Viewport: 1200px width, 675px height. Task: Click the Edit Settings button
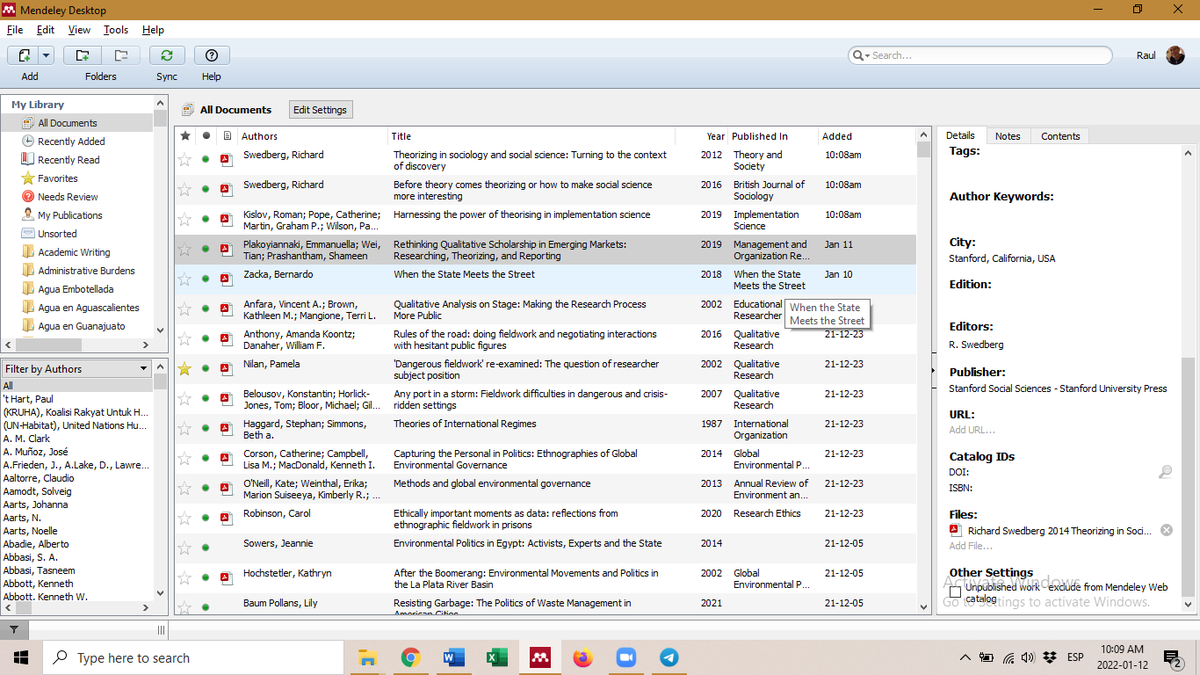320,110
